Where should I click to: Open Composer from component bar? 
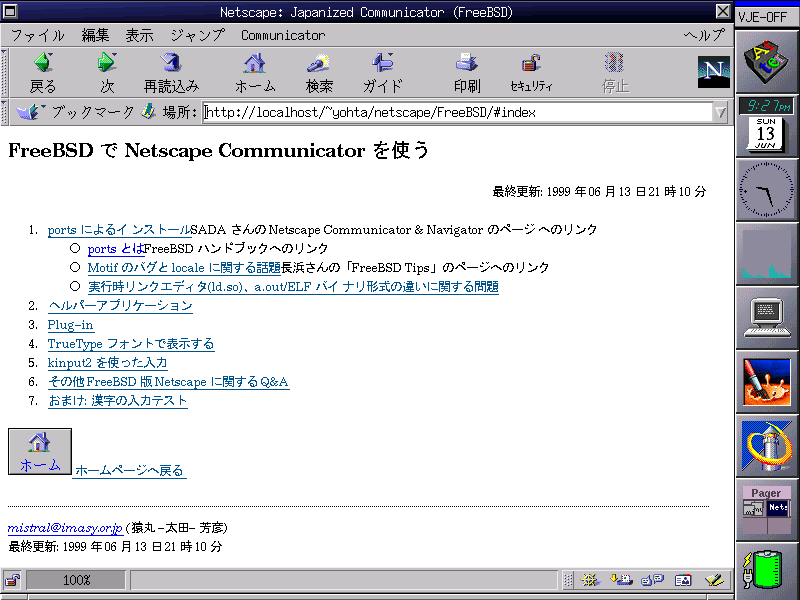click(714, 580)
